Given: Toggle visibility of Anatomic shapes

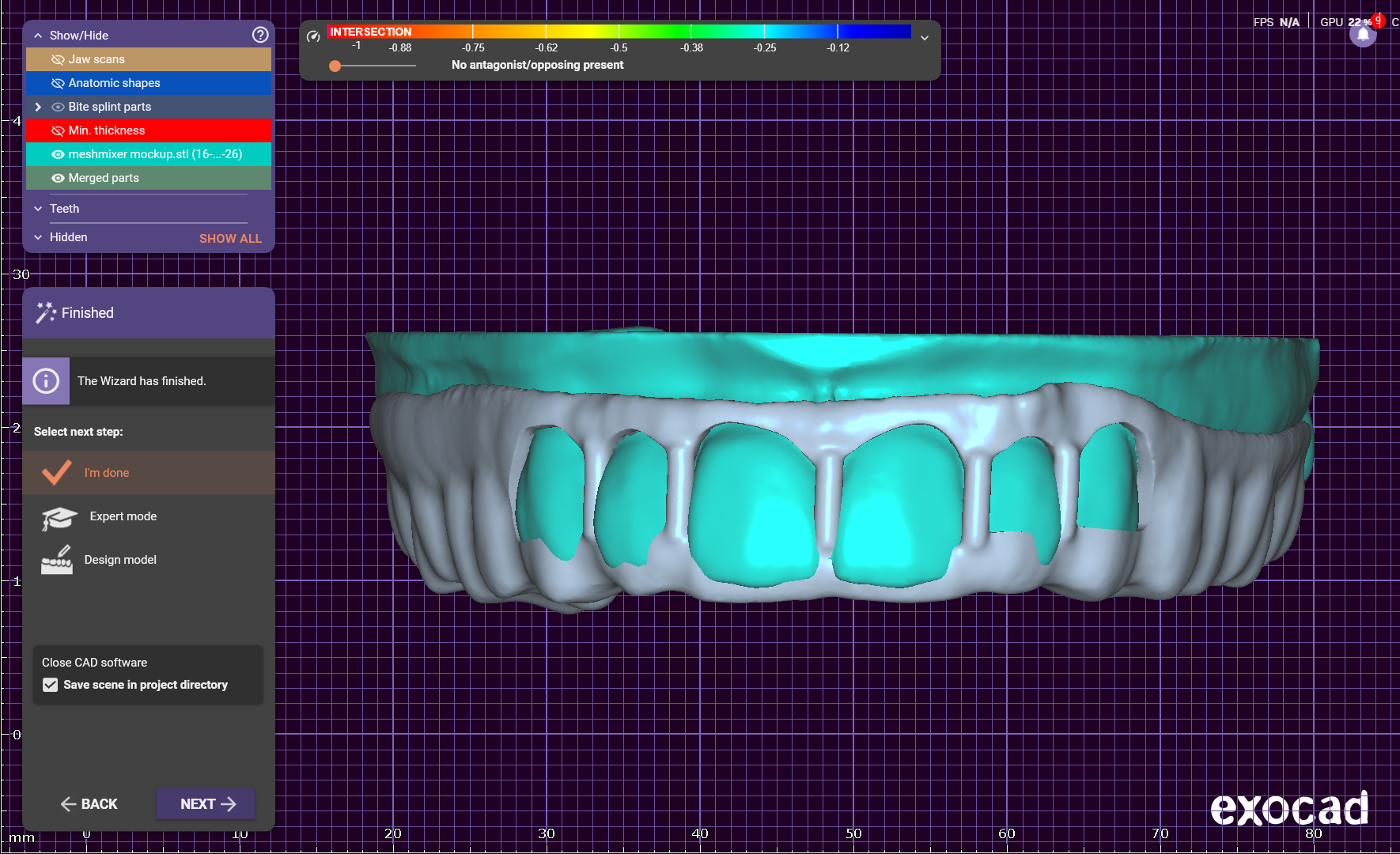Looking at the screenshot, I should tap(58, 83).
